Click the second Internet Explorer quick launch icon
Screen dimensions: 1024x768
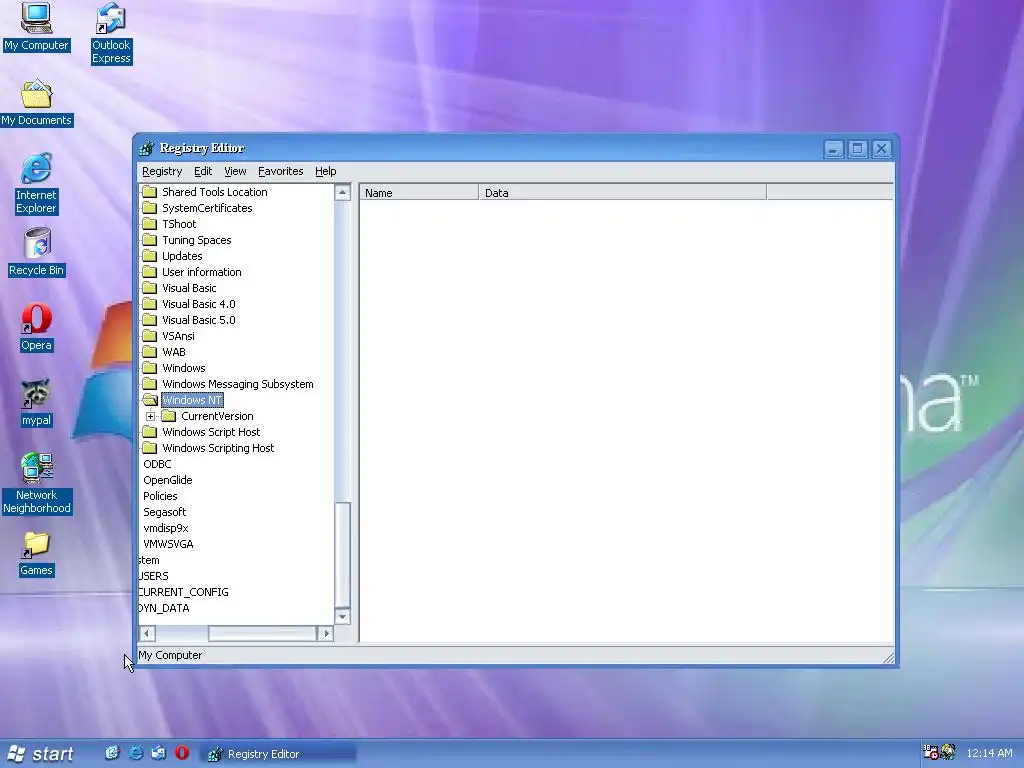coord(135,753)
